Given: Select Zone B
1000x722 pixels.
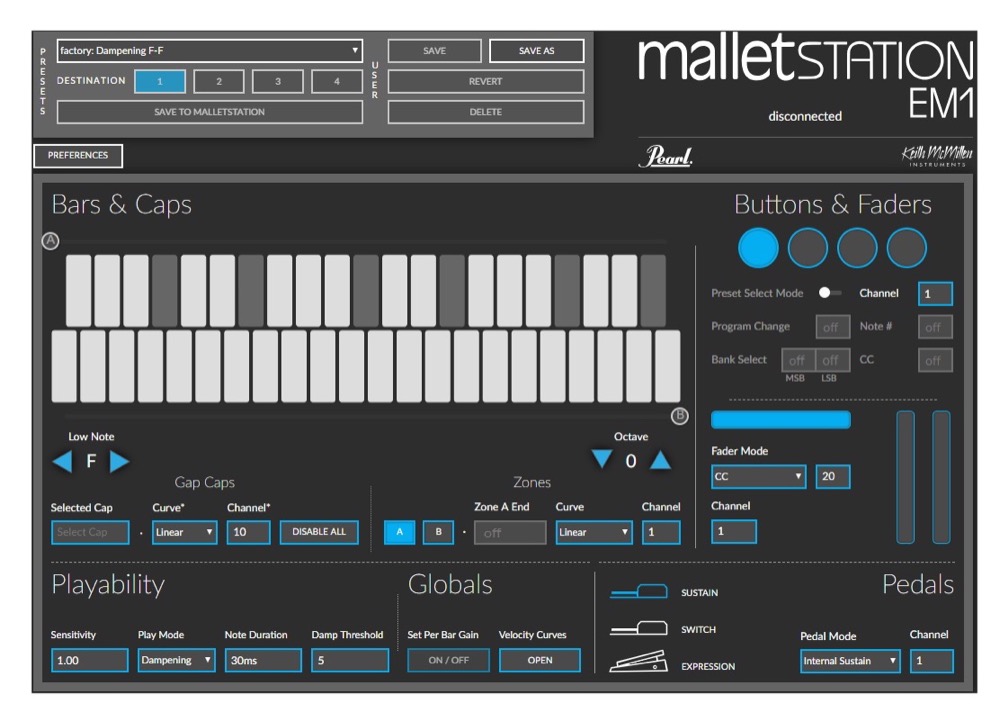Looking at the screenshot, I should 438,532.
